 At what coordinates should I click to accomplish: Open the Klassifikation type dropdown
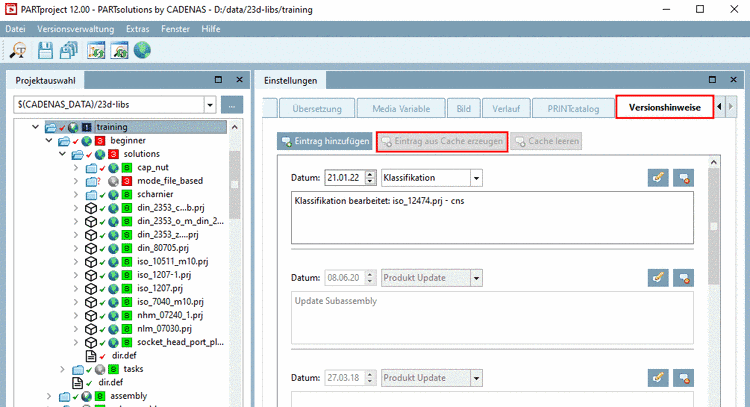pos(476,178)
